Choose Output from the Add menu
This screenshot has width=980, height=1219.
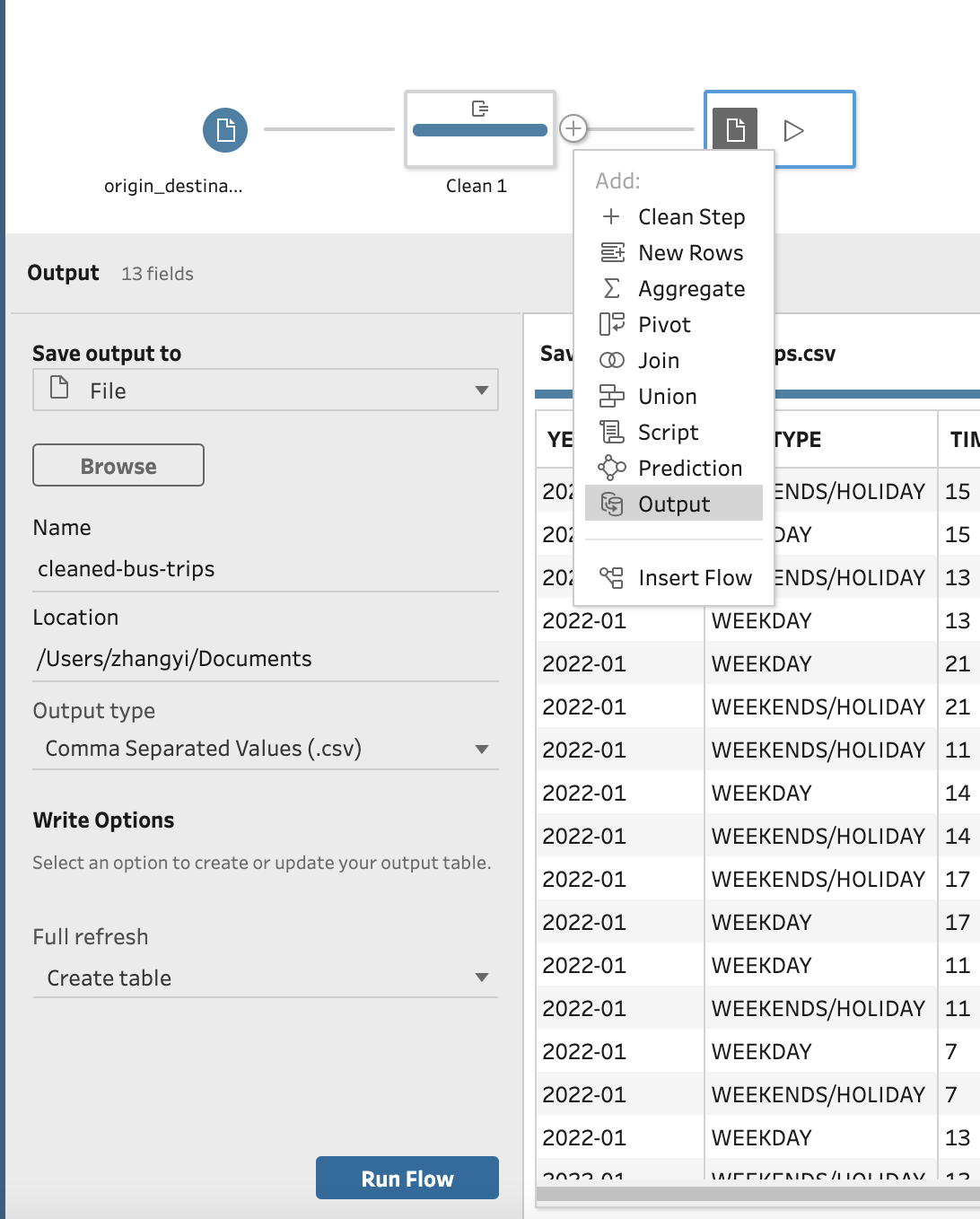tap(673, 504)
